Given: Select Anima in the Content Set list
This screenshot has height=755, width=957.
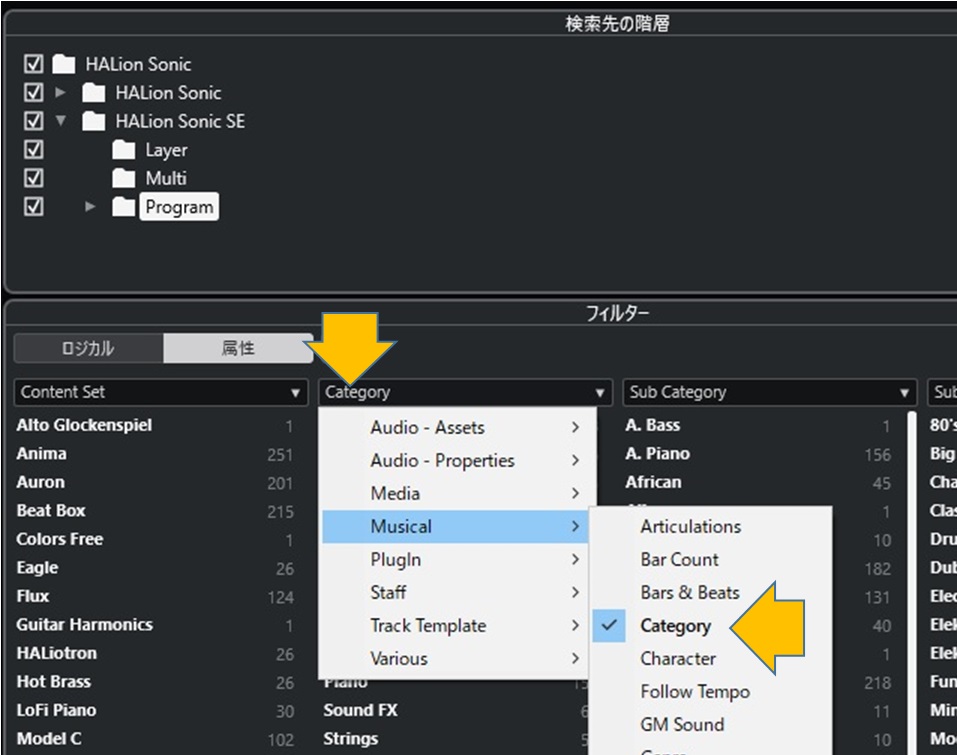Looking at the screenshot, I should coord(42,453).
